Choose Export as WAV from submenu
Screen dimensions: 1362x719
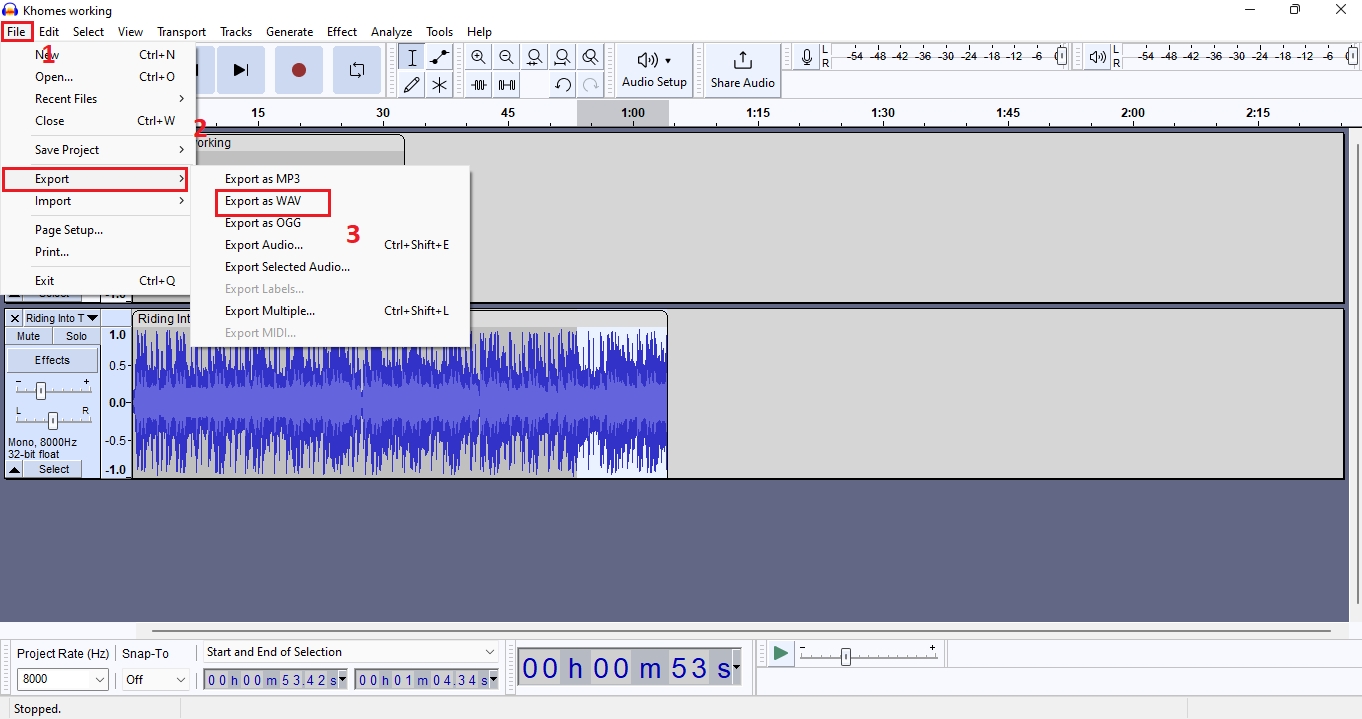point(263,201)
